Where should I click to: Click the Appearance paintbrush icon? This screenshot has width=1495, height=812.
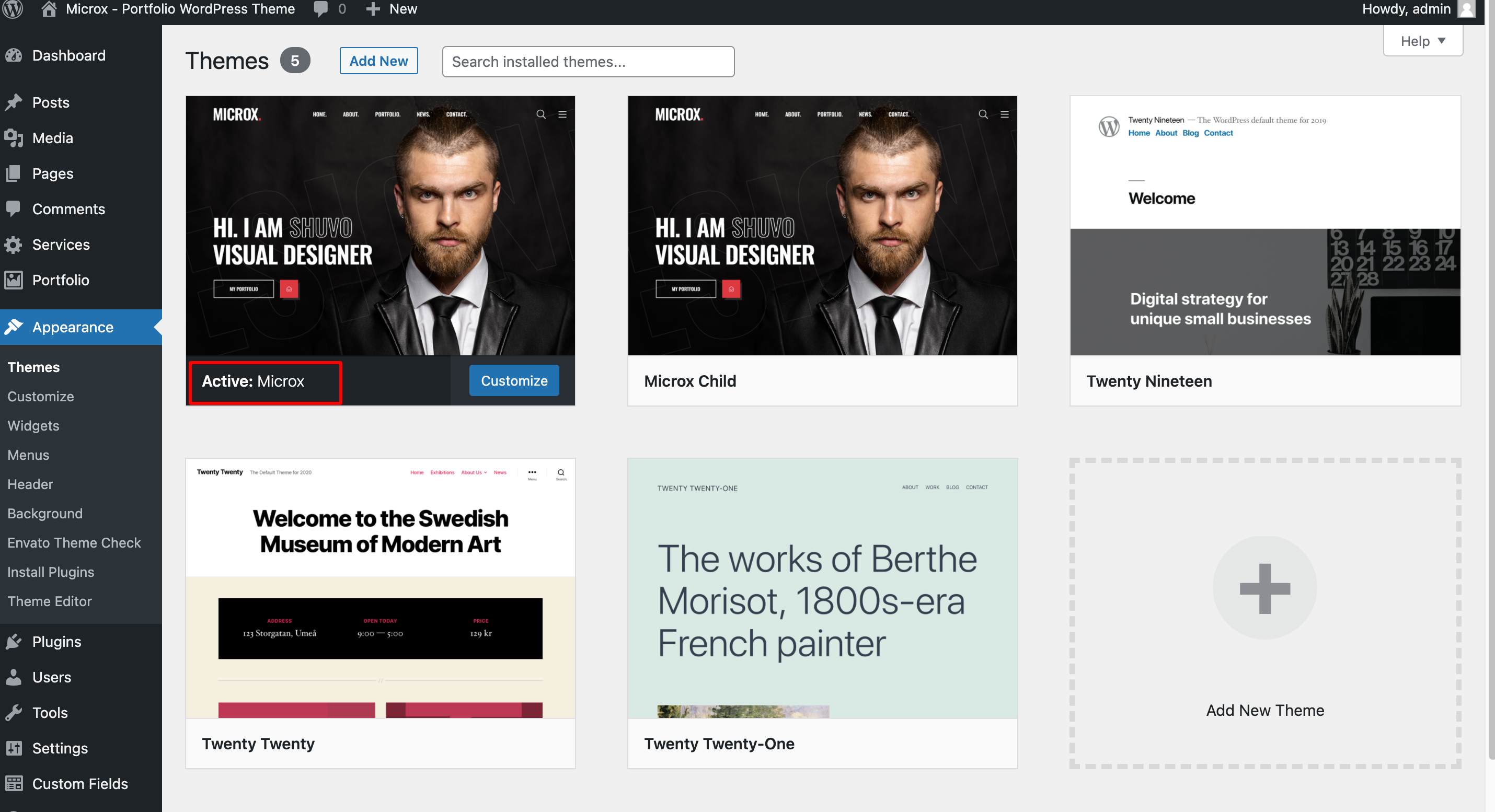click(14, 327)
